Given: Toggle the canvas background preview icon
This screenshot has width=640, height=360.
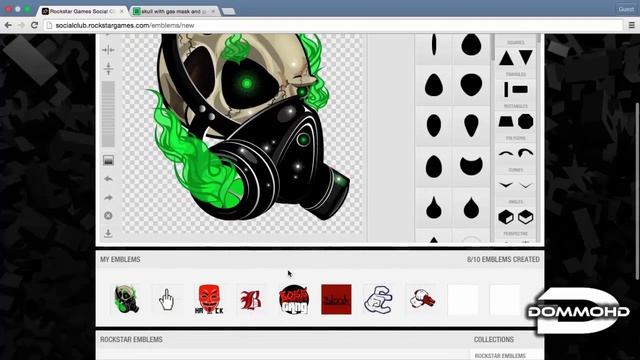Looking at the screenshot, I should pos(108,160).
